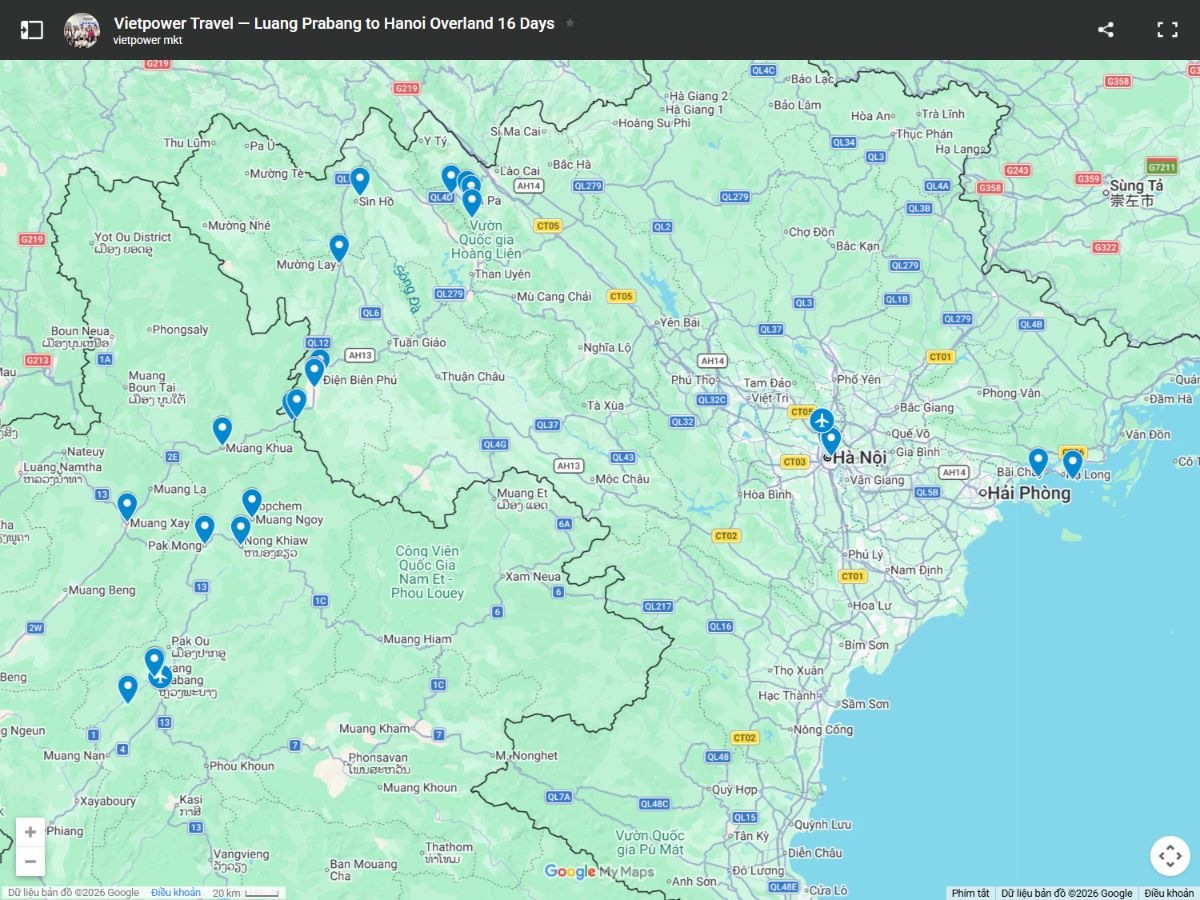Click the Xam Neua town label
The image size is (1200, 900).
533,577
